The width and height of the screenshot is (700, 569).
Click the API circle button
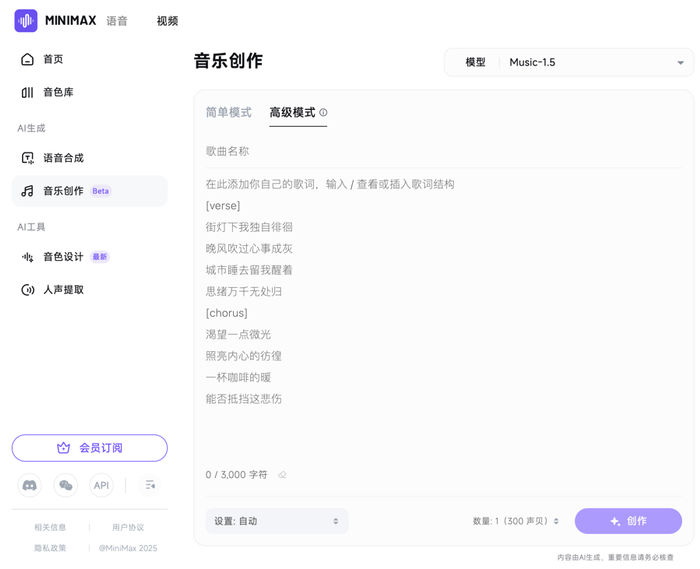pos(101,485)
